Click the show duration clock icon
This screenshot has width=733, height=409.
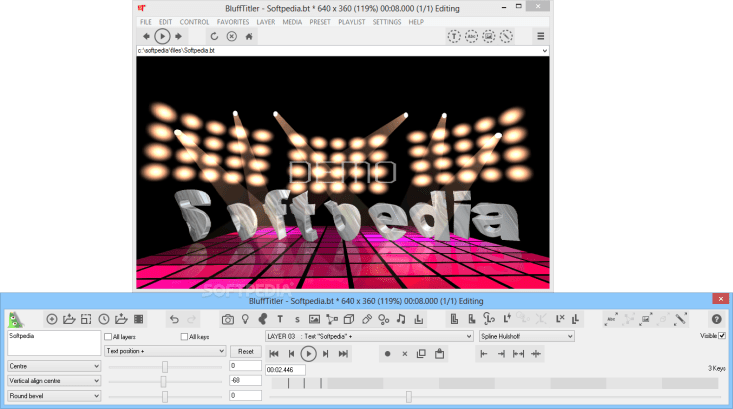[104, 319]
